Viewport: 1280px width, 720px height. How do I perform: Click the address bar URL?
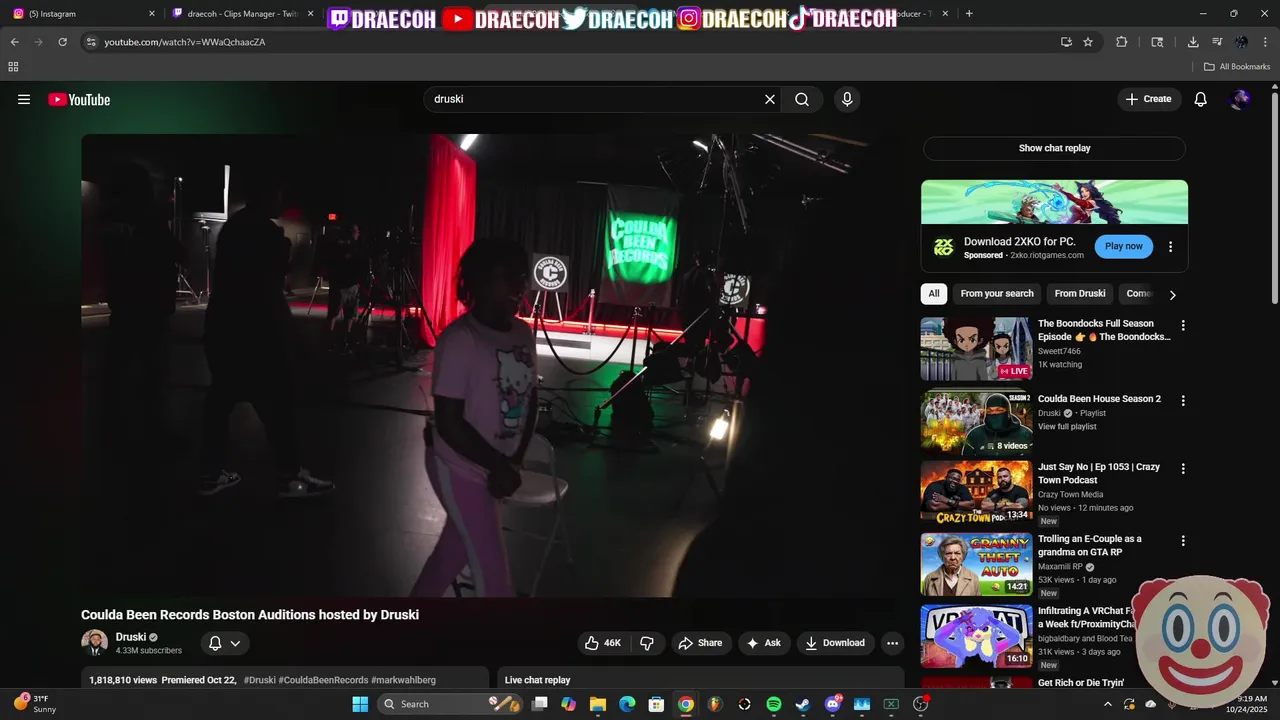[185, 42]
